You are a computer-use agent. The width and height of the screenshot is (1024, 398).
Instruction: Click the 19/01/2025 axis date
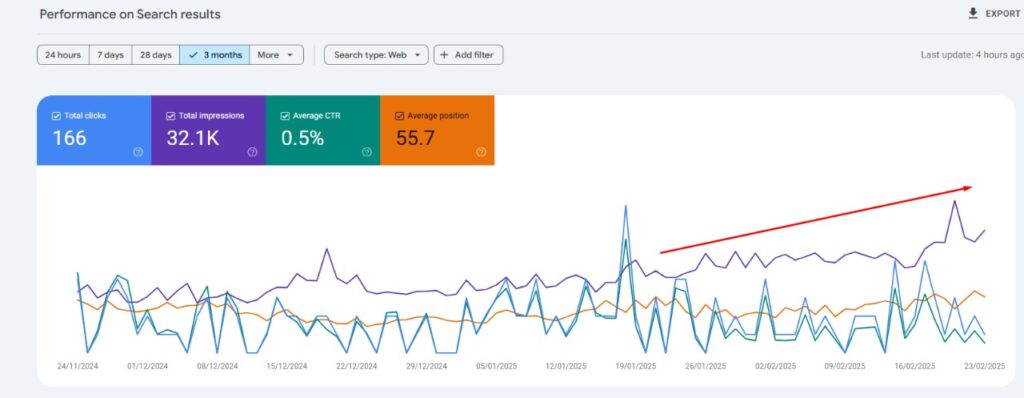coord(636,366)
